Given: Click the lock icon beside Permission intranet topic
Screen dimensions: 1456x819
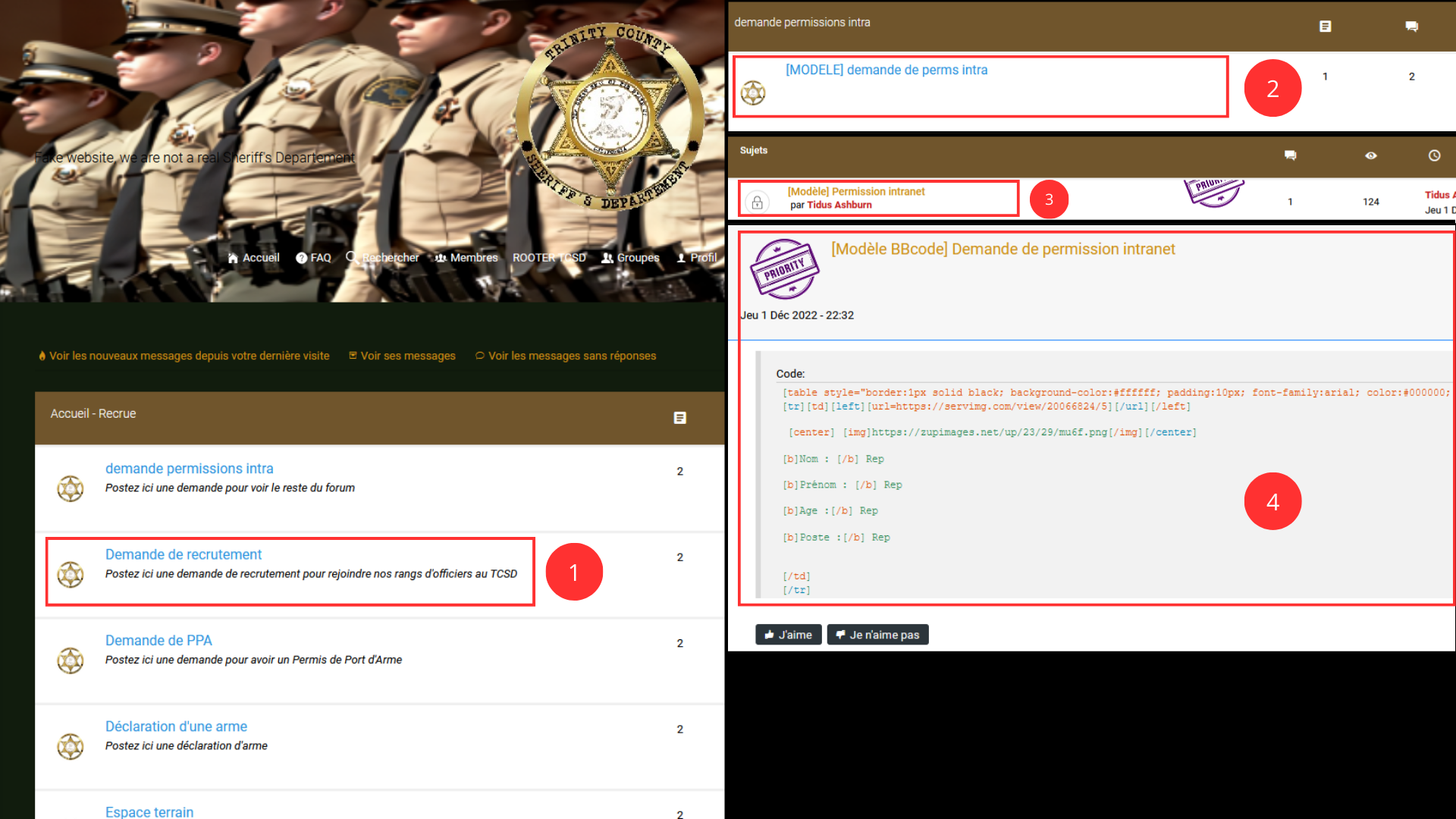Looking at the screenshot, I should [x=756, y=203].
